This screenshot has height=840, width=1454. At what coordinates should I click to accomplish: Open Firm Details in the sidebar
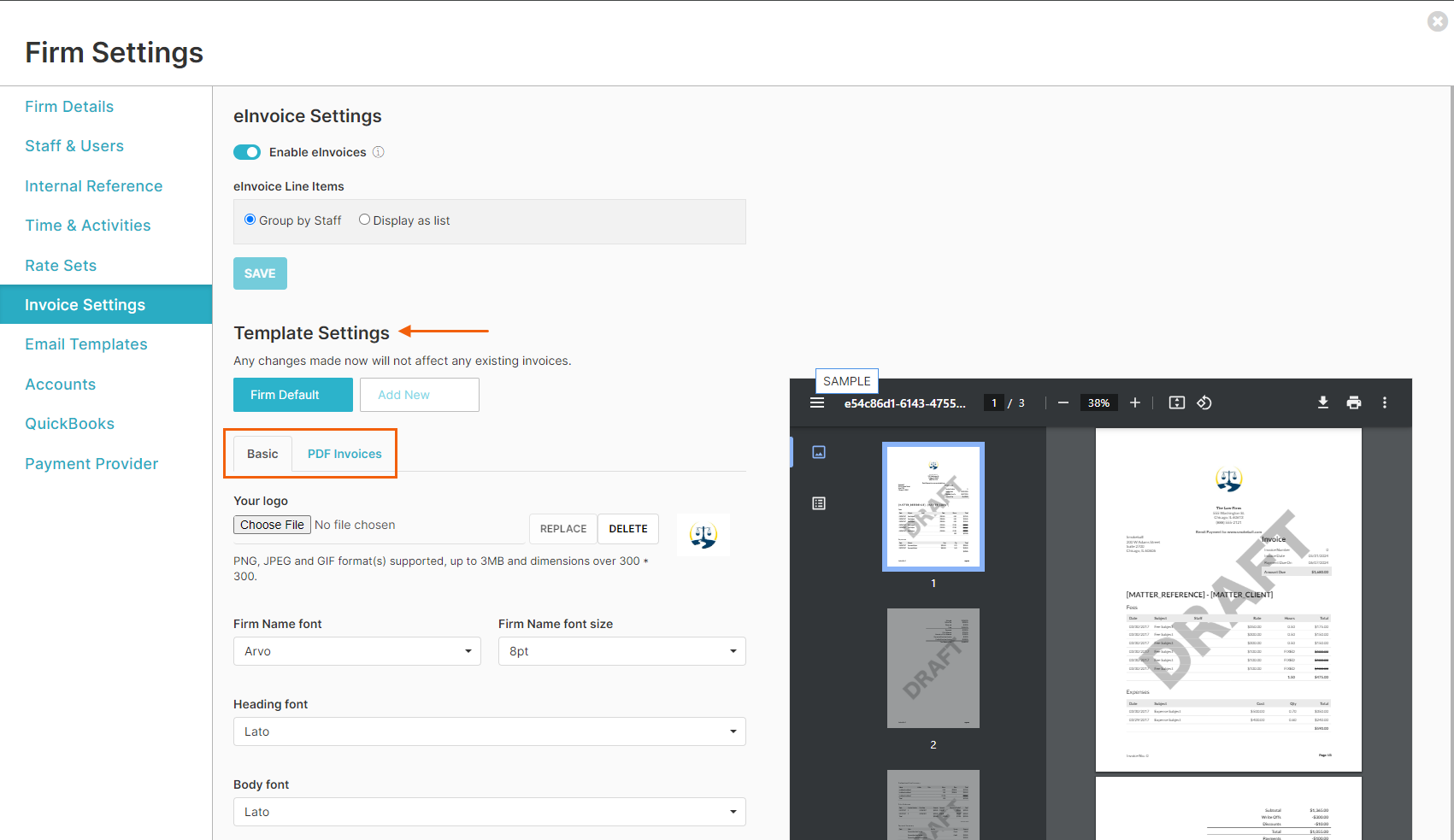[69, 107]
